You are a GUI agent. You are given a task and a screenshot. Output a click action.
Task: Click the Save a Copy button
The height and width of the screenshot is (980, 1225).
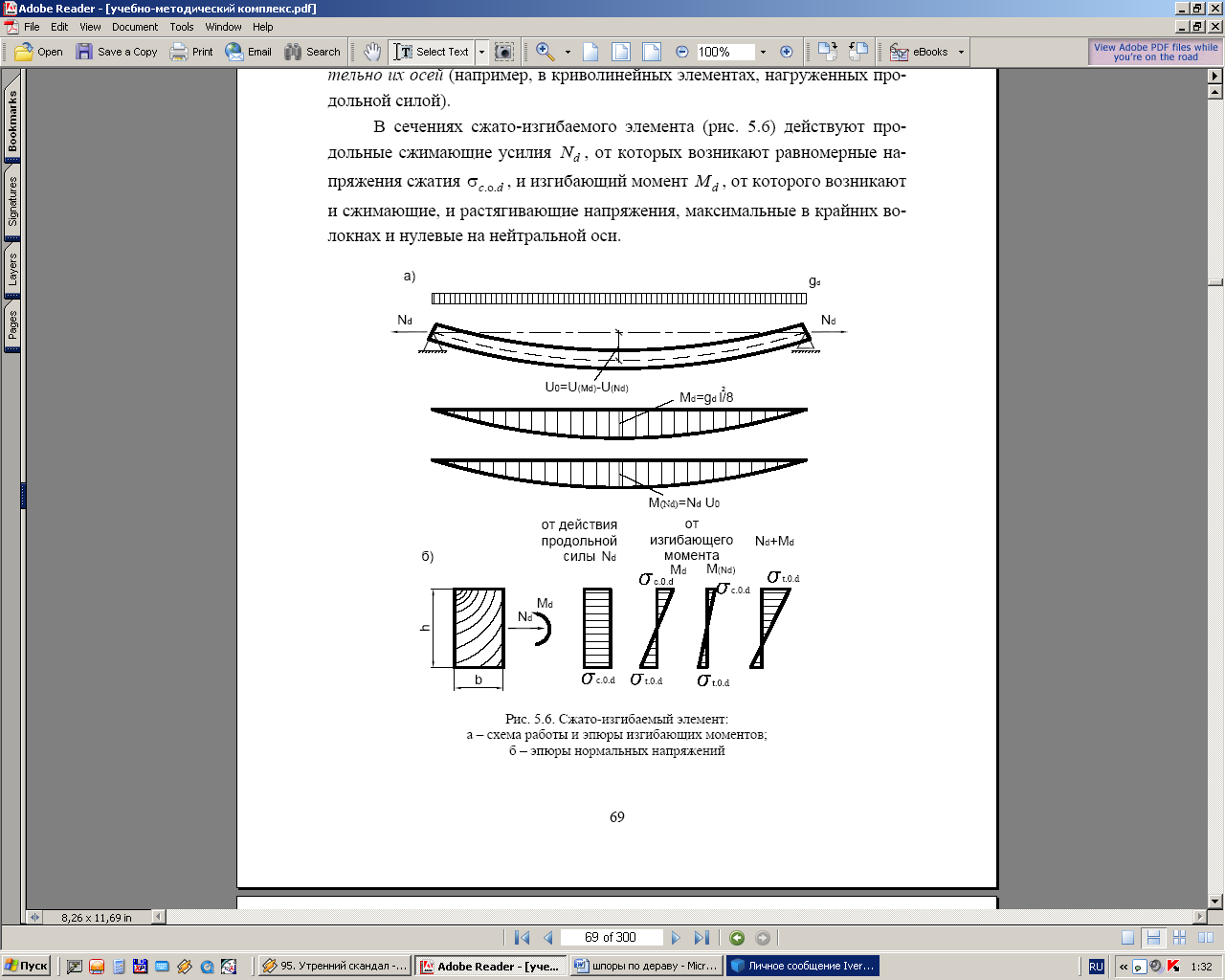coord(117,52)
